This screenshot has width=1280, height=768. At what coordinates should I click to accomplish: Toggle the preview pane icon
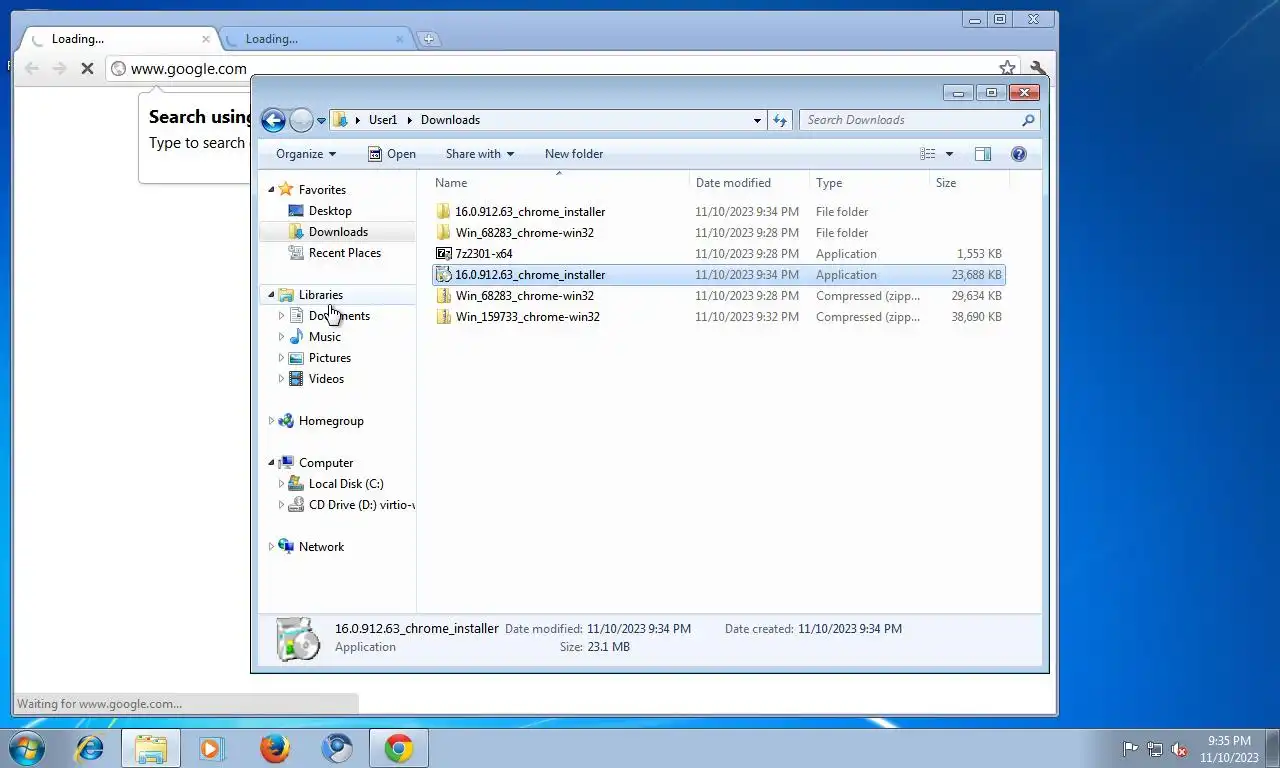(x=983, y=154)
